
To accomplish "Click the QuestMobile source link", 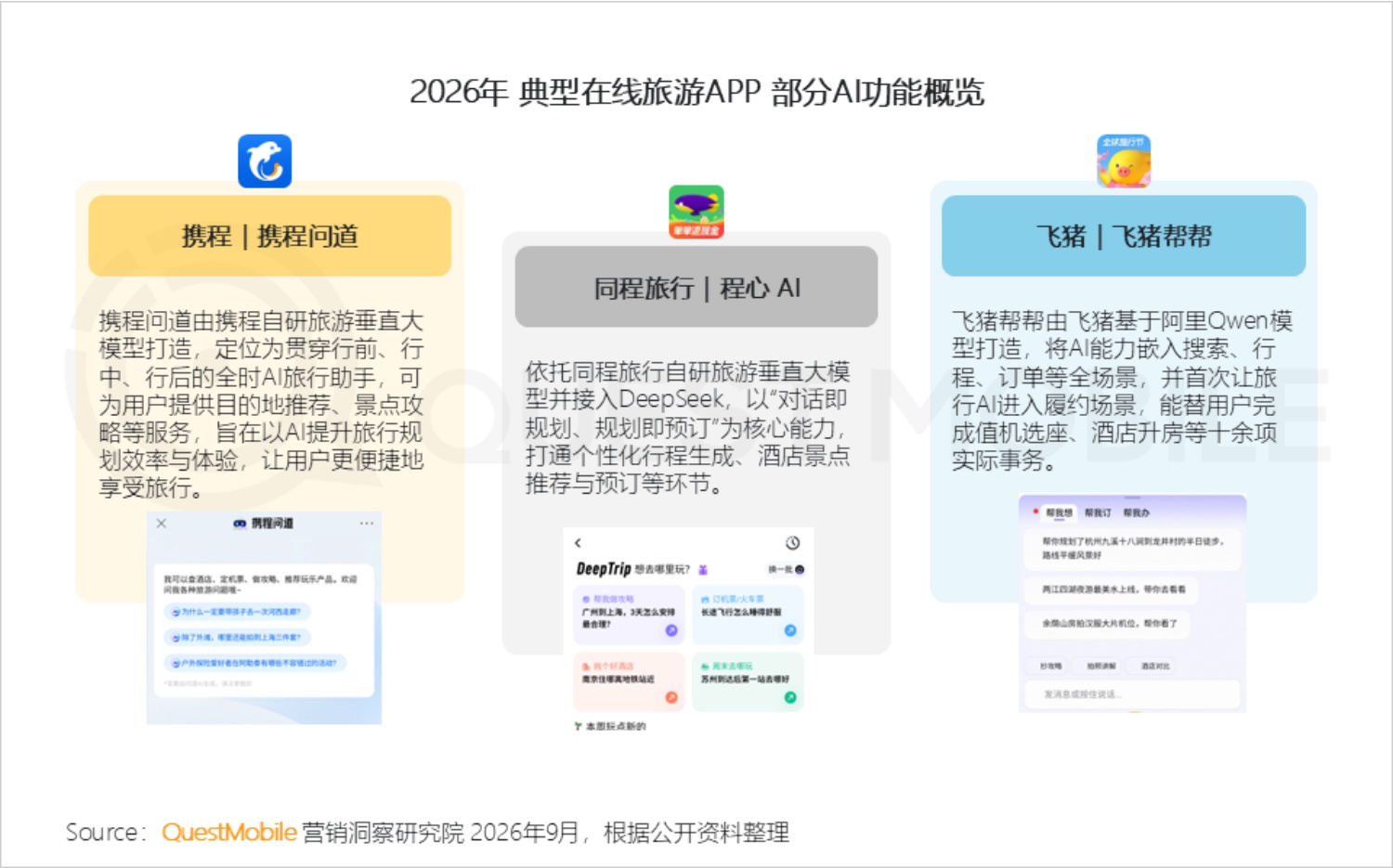I will click(x=229, y=832).
